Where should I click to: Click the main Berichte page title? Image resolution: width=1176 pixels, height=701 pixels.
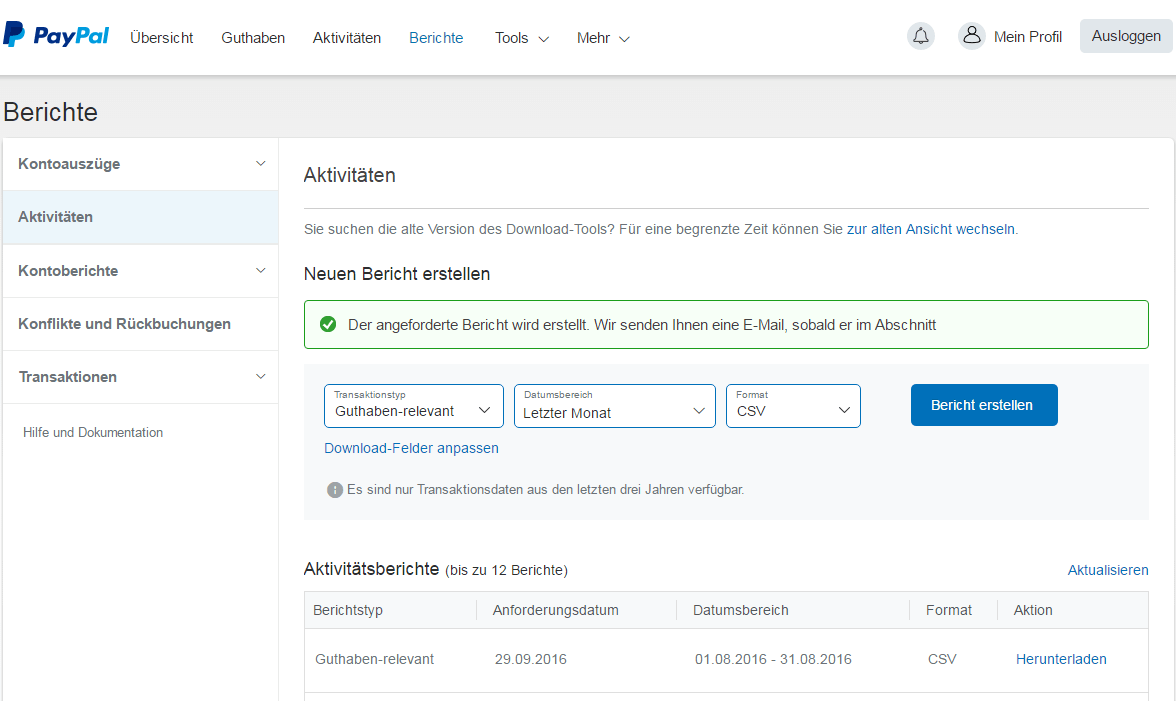(50, 112)
